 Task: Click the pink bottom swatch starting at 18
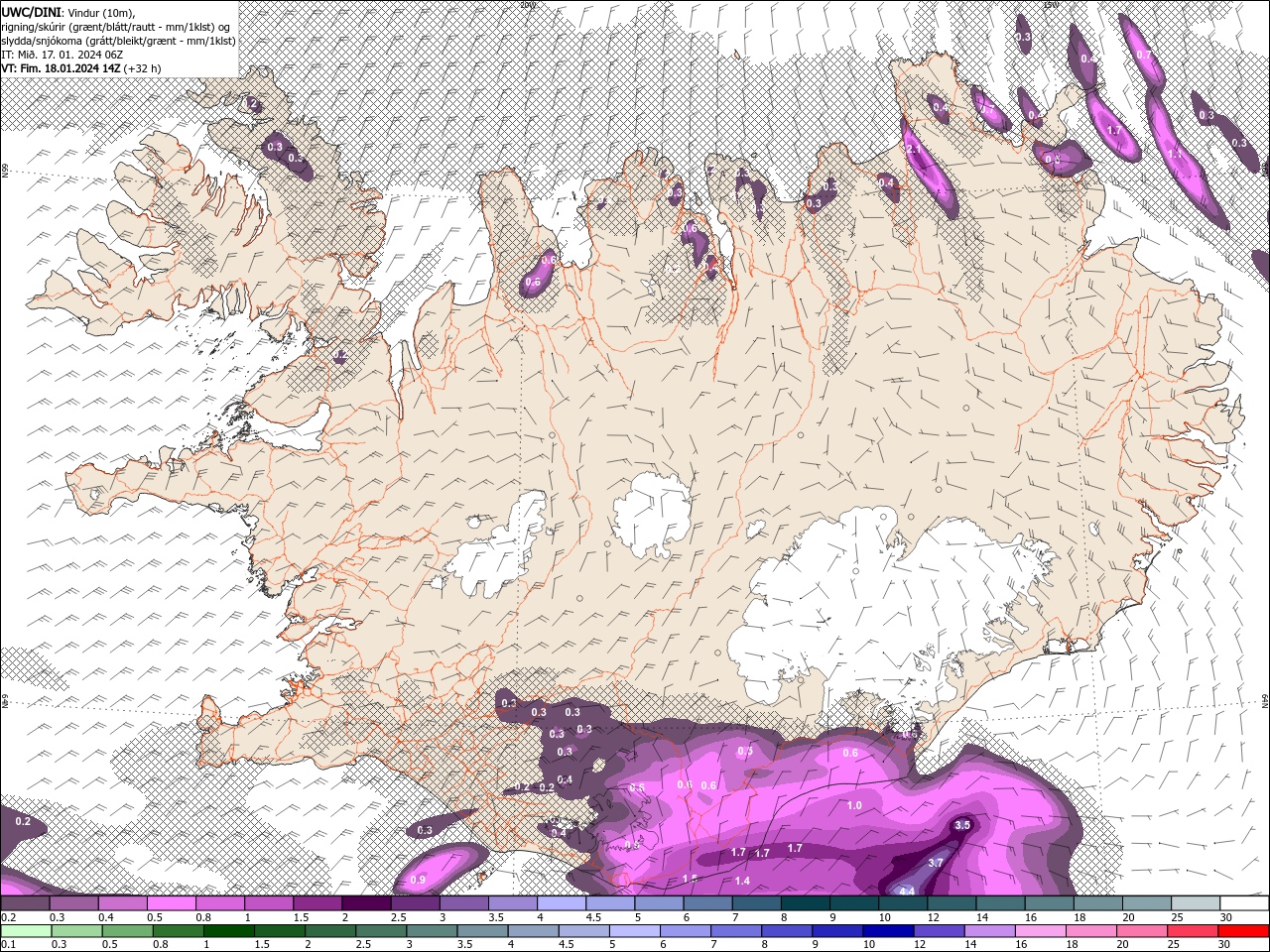click(x=1089, y=931)
